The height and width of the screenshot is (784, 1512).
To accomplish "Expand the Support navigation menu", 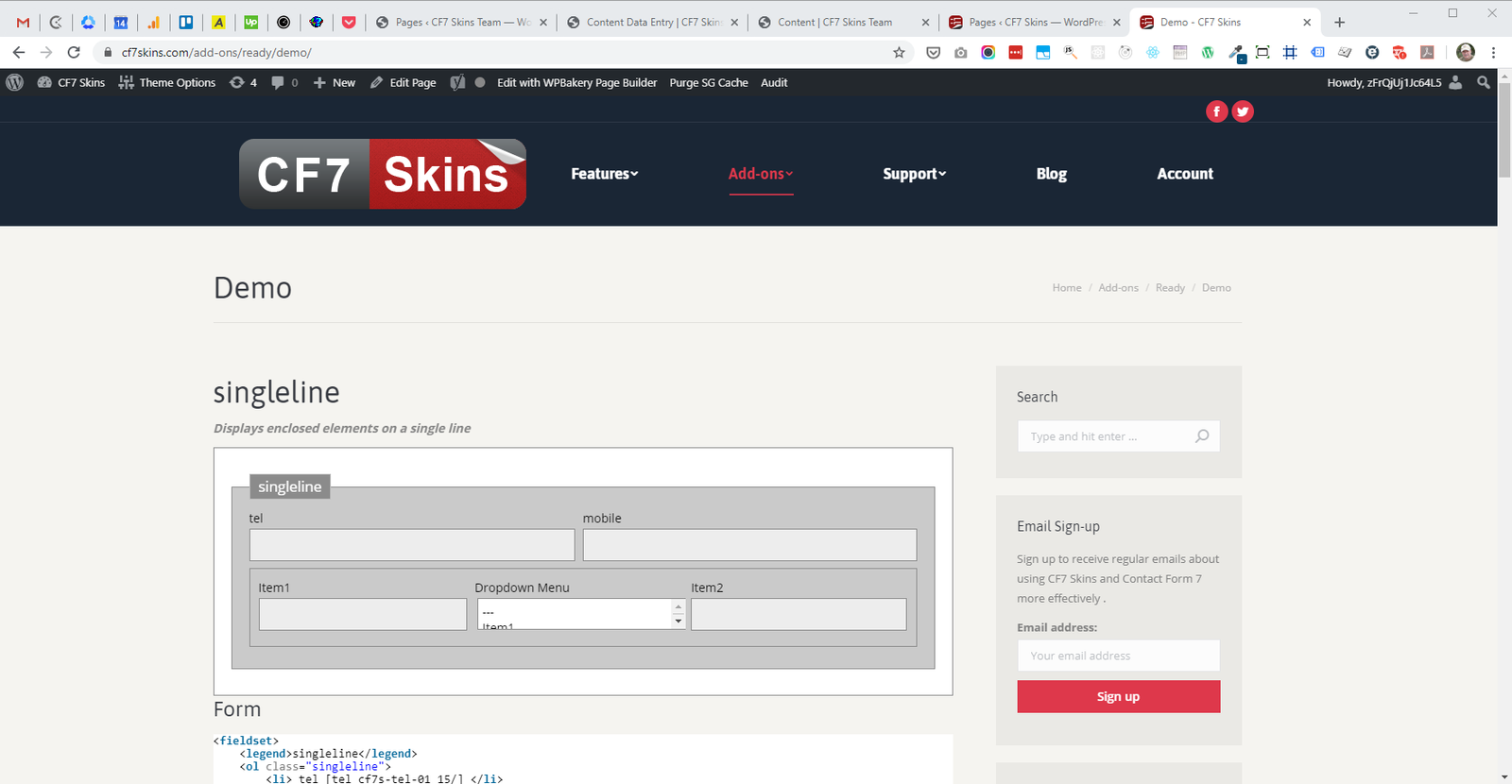I will tap(914, 174).
